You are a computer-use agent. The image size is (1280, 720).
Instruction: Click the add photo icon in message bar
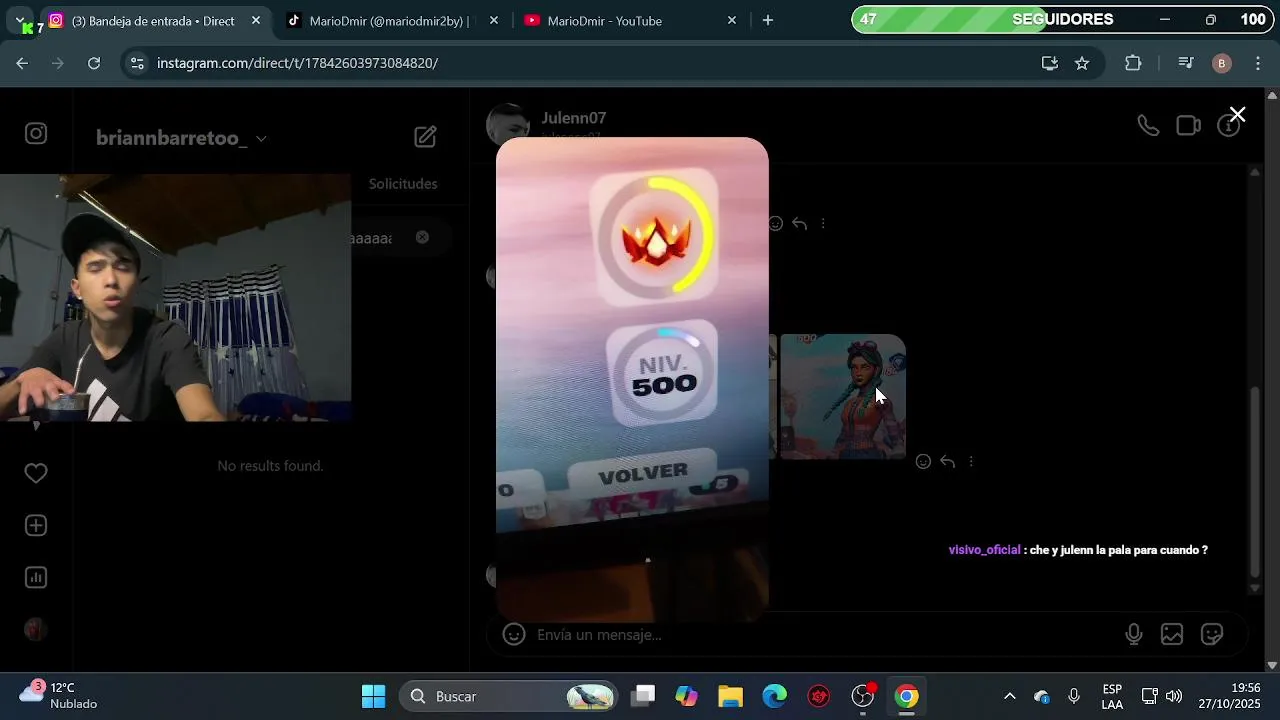[x=1172, y=634]
